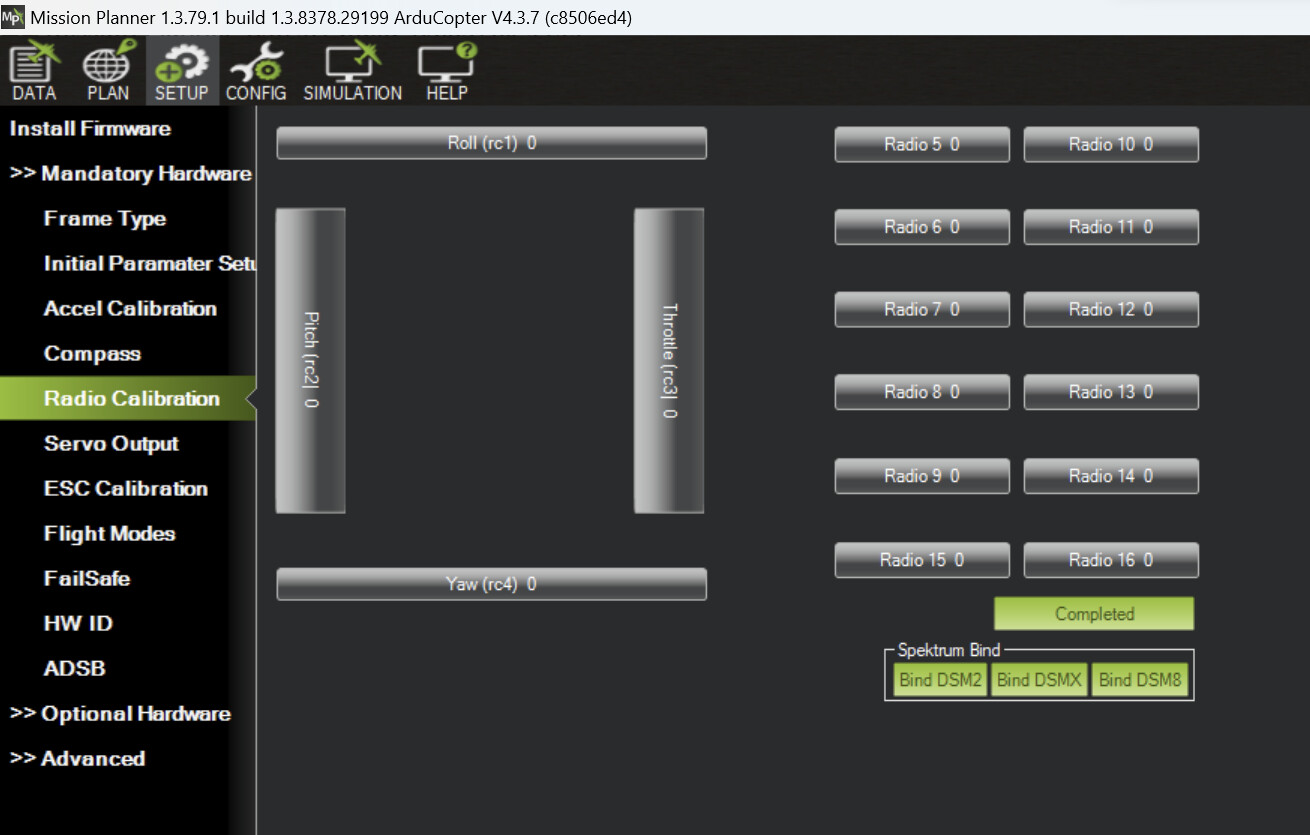Open Initial Parameter Setup page
Image resolution: width=1310 pixels, height=835 pixels.
[150, 264]
